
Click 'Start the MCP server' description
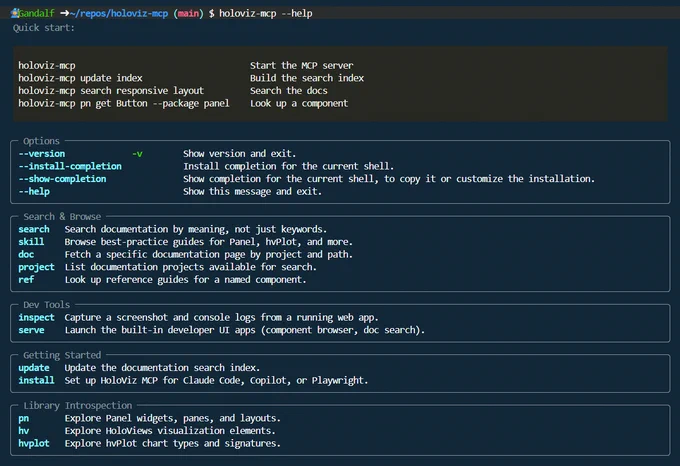click(x=301, y=65)
